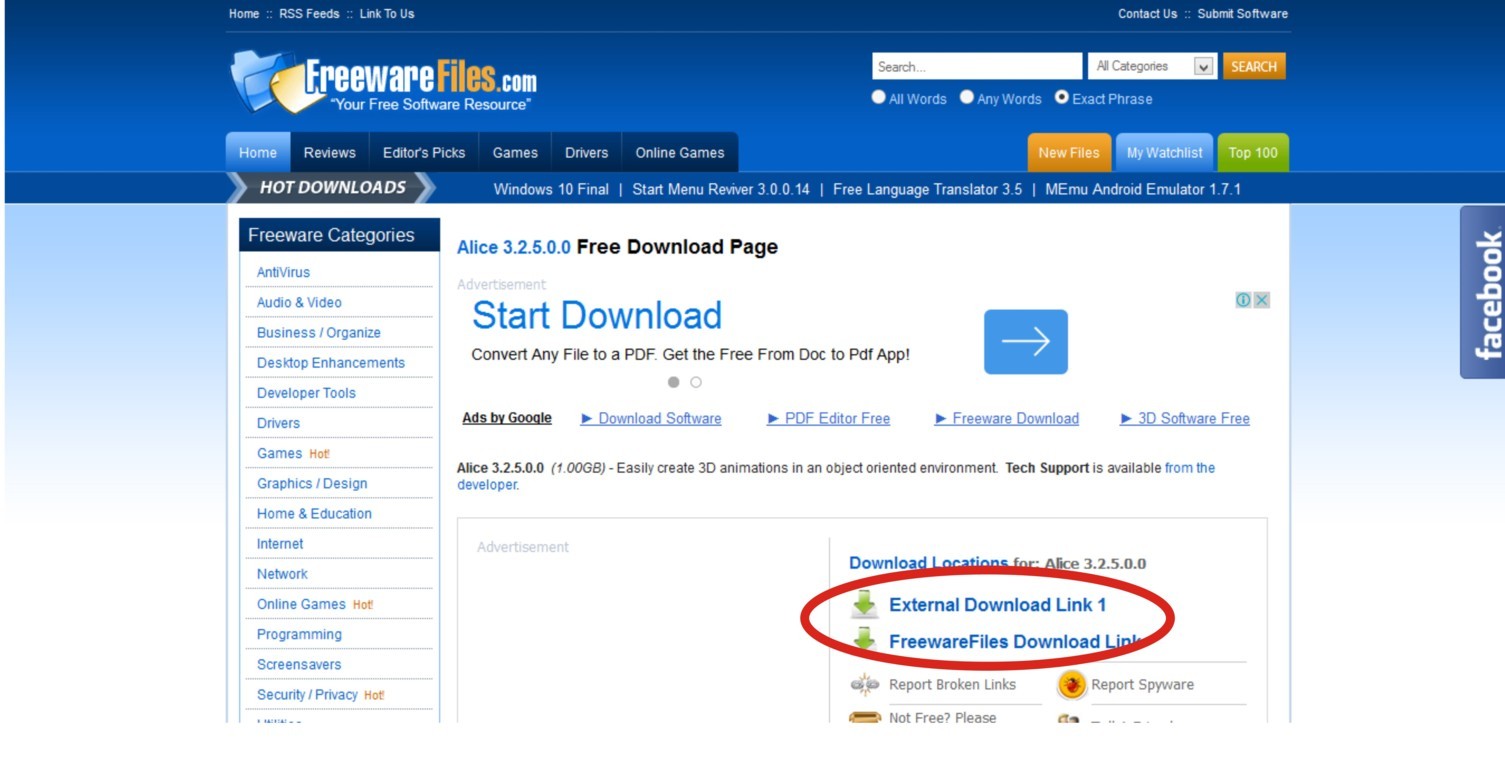
Task: Close the Start Download advertisement
Action: (1262, 300)
